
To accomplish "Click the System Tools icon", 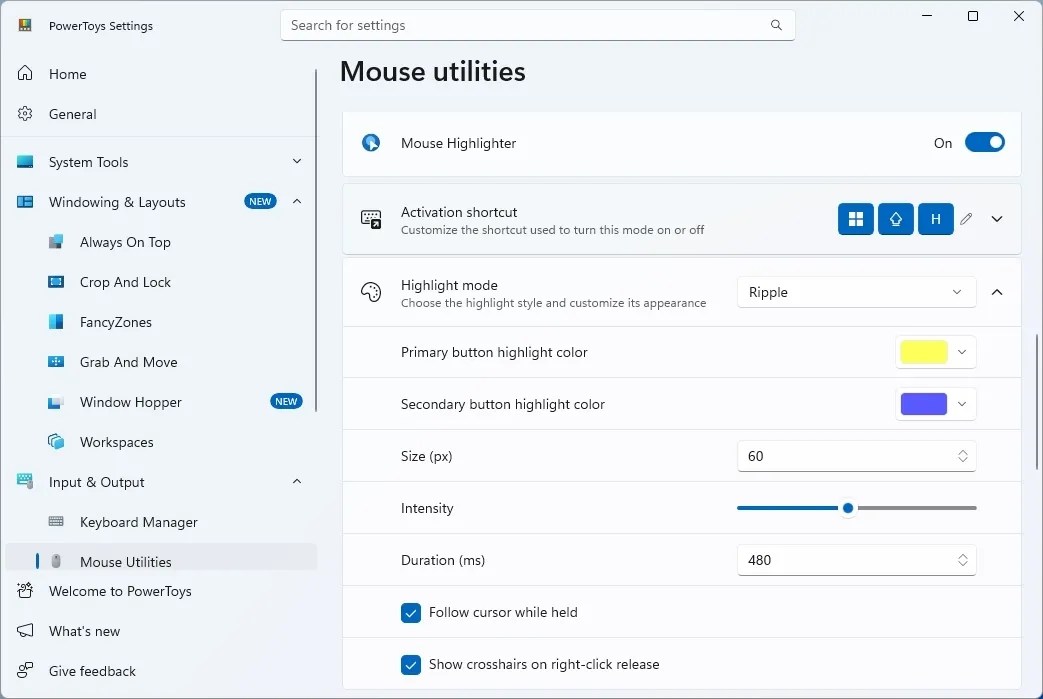I will click(25, 162).
